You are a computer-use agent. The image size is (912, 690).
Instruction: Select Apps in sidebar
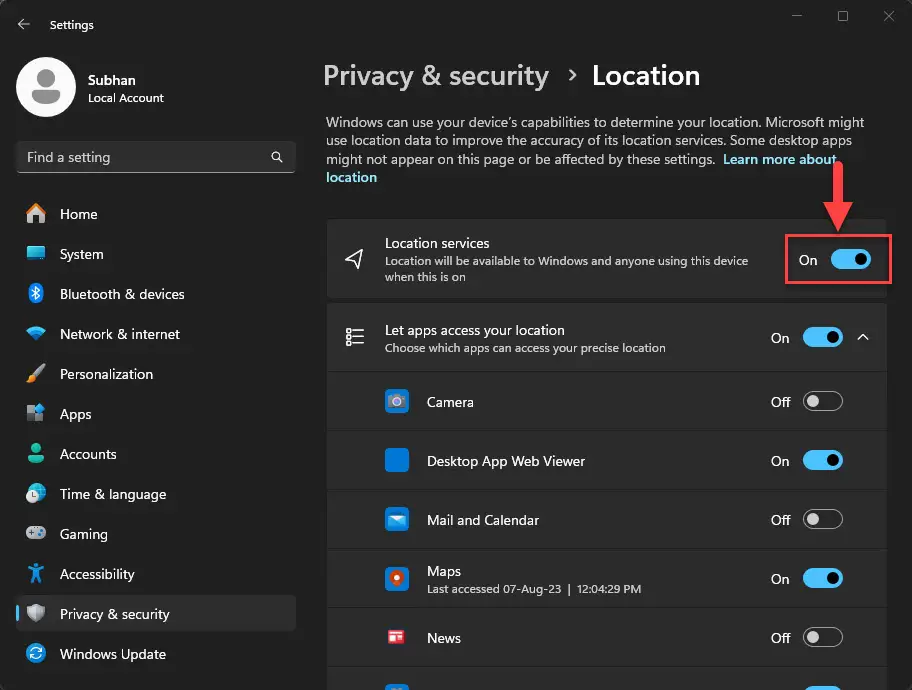pos(156,414)
